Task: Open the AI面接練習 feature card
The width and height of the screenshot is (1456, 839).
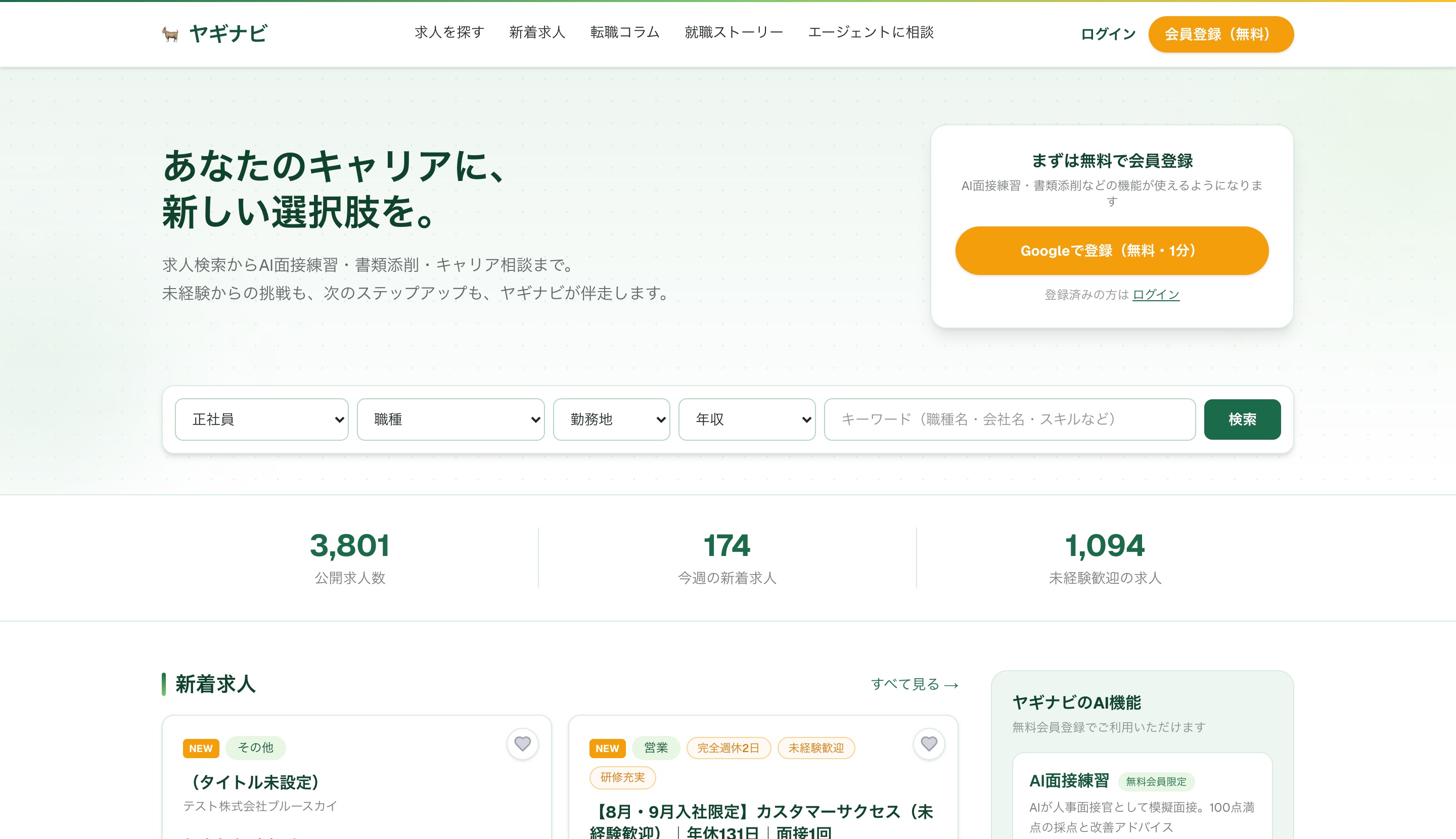Action: point(1142,796)
